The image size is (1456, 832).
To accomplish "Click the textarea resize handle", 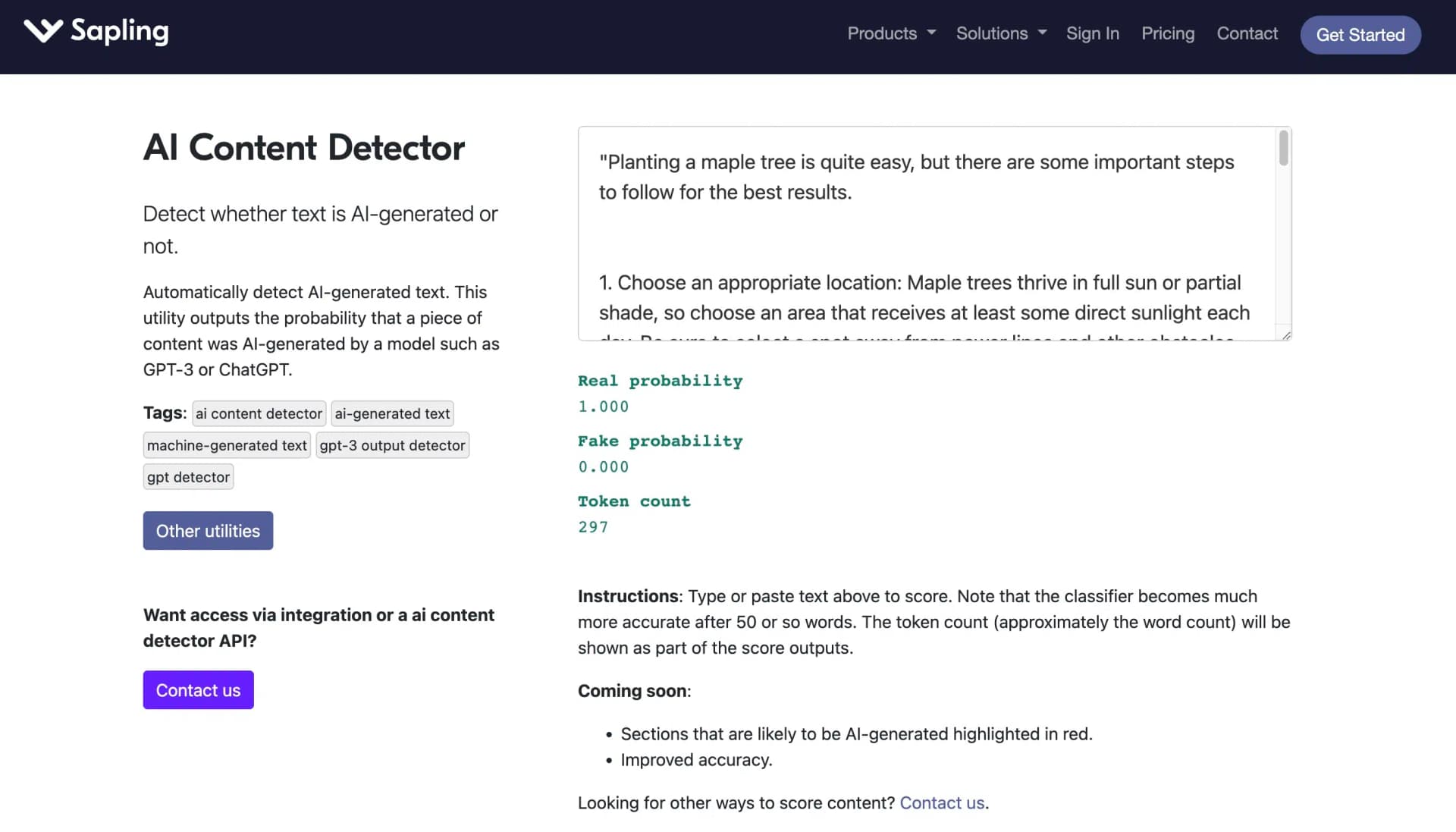I will pos(1285,334).
